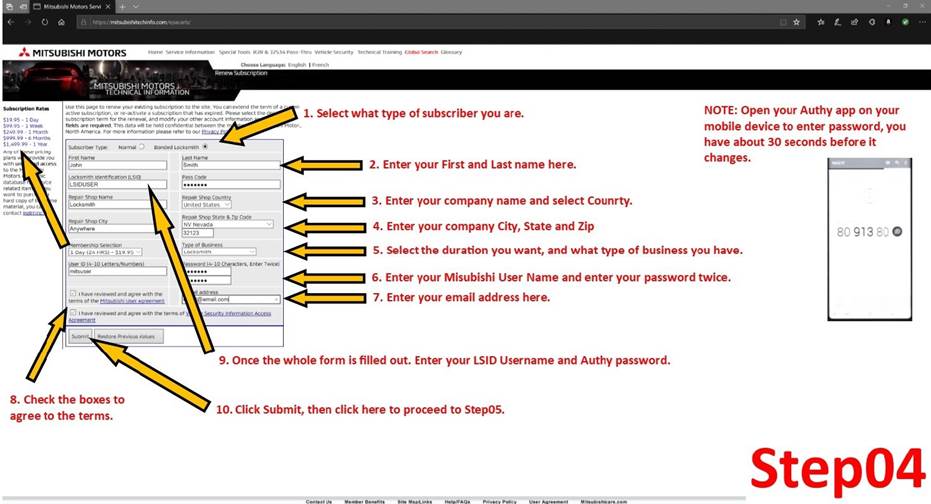The width and height of the screenshot is (931, 504).
Task: Click the Submit button
Action: [80, 337]
